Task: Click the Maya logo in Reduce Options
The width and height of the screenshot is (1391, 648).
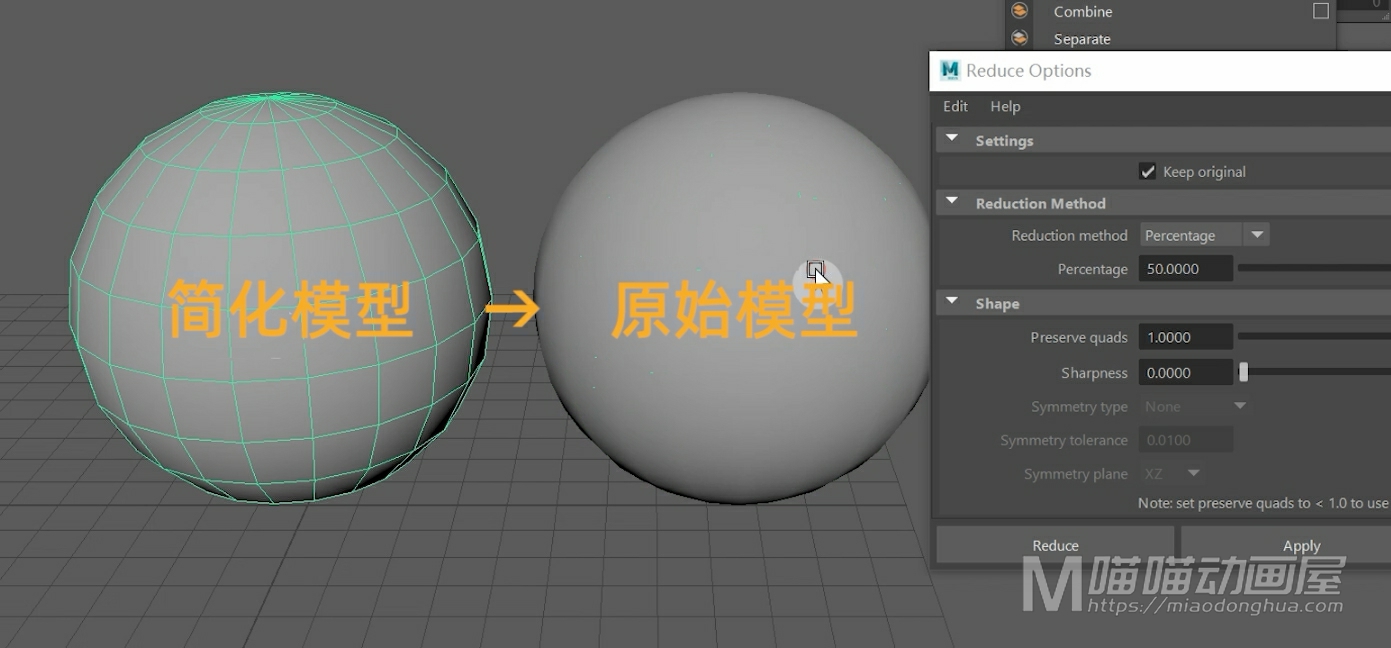Action: point(949,70)
